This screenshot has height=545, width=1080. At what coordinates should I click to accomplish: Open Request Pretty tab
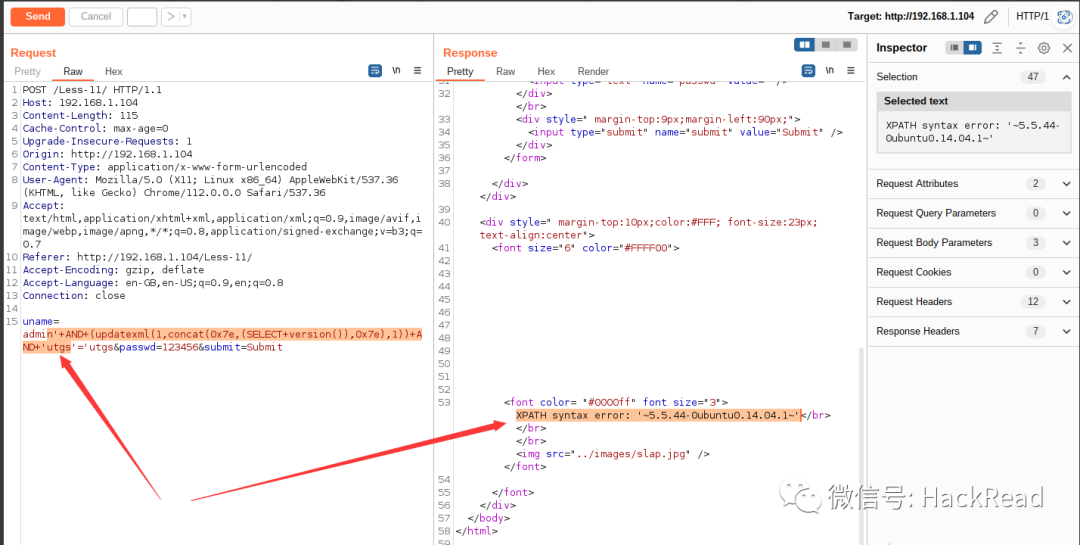[x=28, y=71]
